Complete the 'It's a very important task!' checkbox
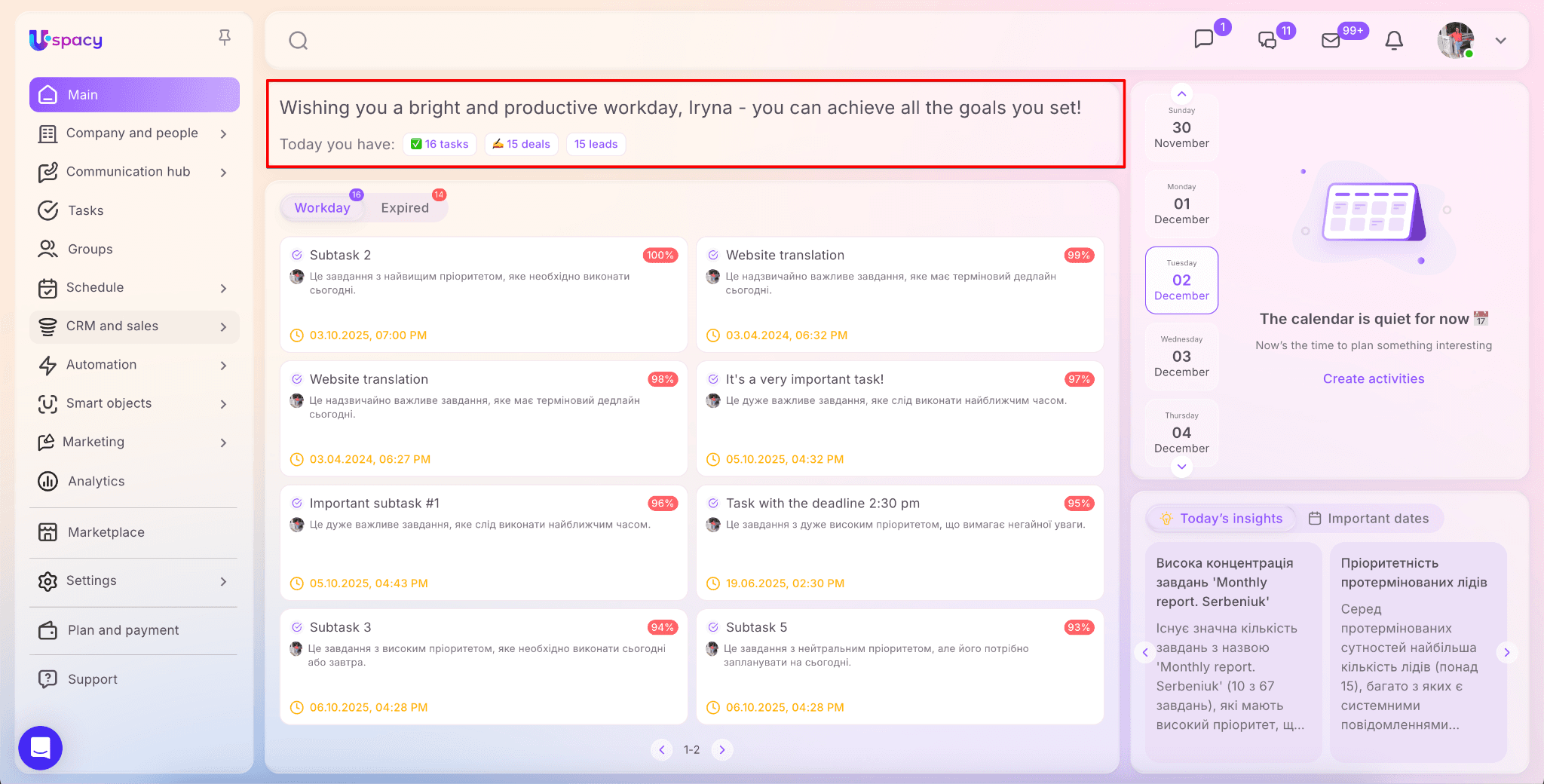1544x784 pixels. click(713, 379)
